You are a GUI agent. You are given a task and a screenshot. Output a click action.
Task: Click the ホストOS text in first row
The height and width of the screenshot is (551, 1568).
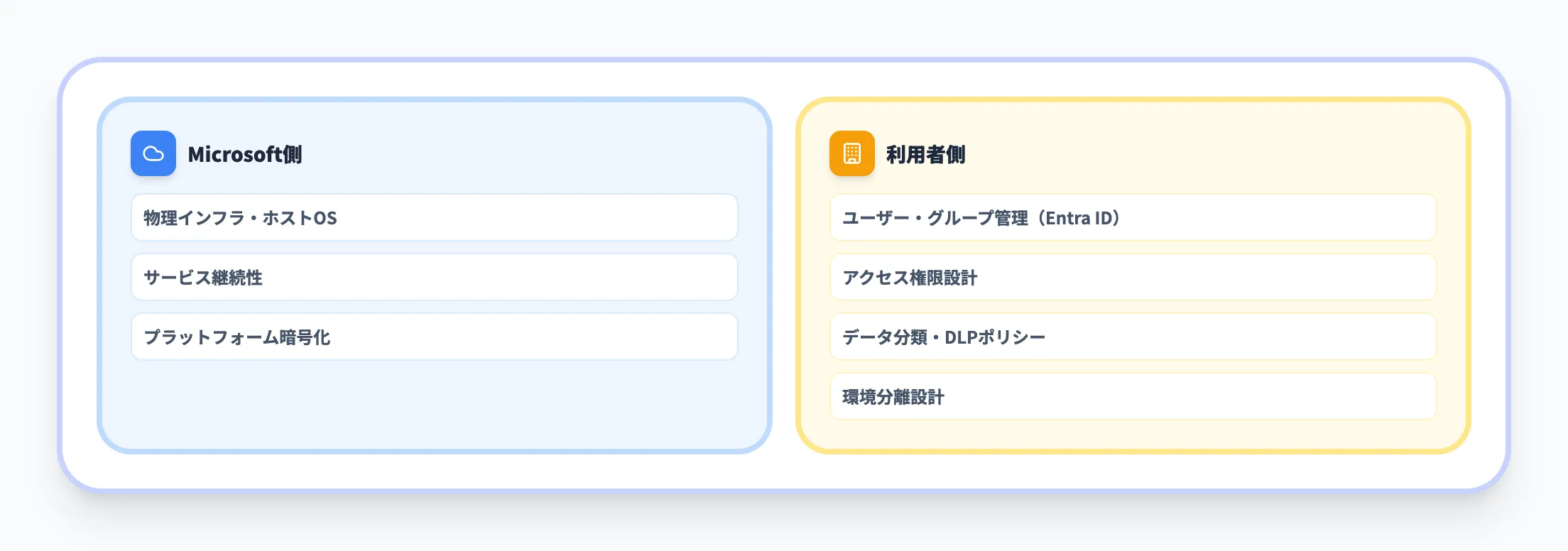point(300,218)
